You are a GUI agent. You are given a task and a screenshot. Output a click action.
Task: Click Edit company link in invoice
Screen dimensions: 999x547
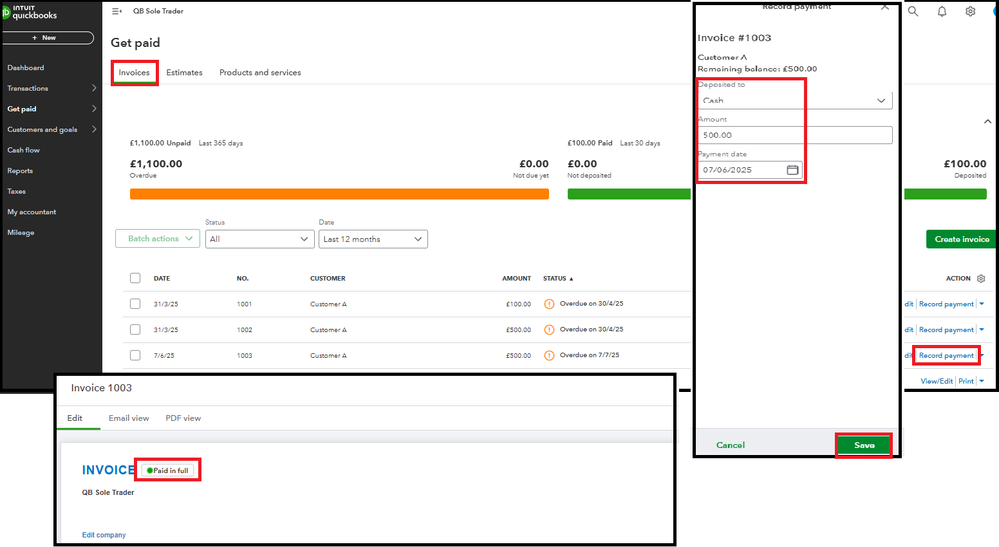coord(104,535)
